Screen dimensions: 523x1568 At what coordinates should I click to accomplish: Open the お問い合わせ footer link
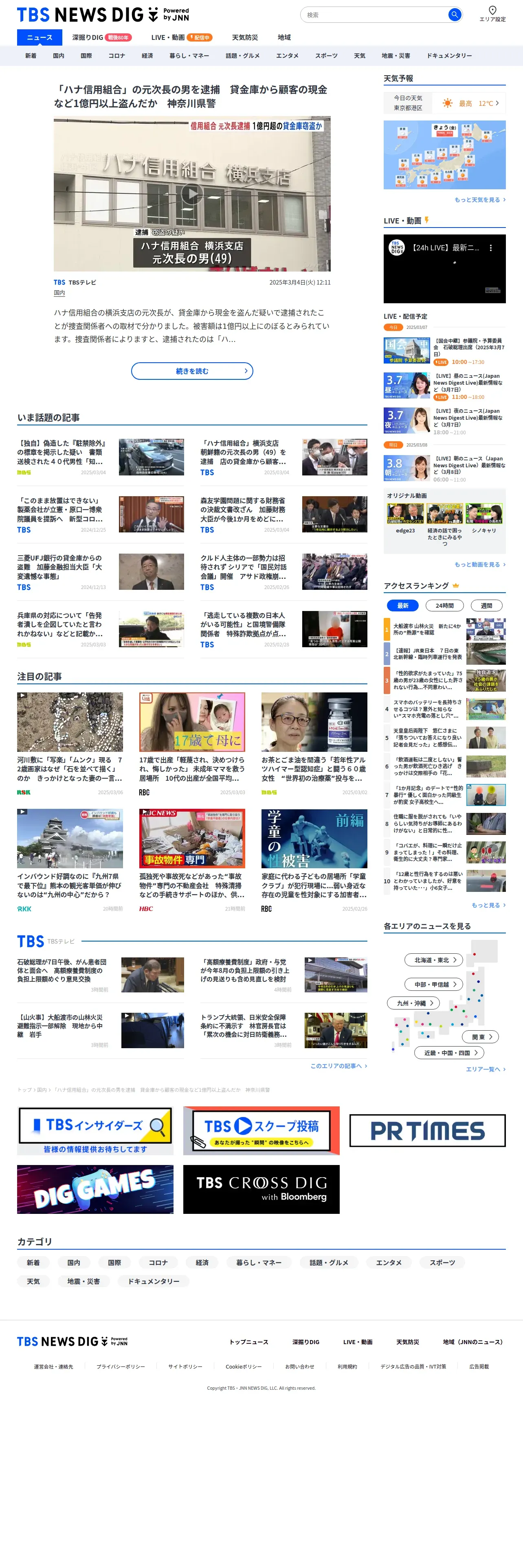coord(299,1367)
